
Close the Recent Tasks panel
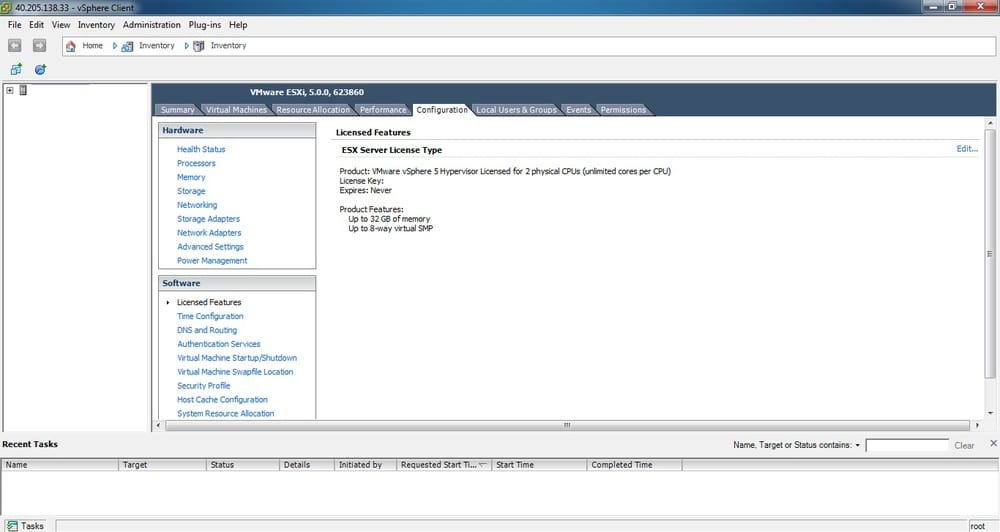(993, 443)
